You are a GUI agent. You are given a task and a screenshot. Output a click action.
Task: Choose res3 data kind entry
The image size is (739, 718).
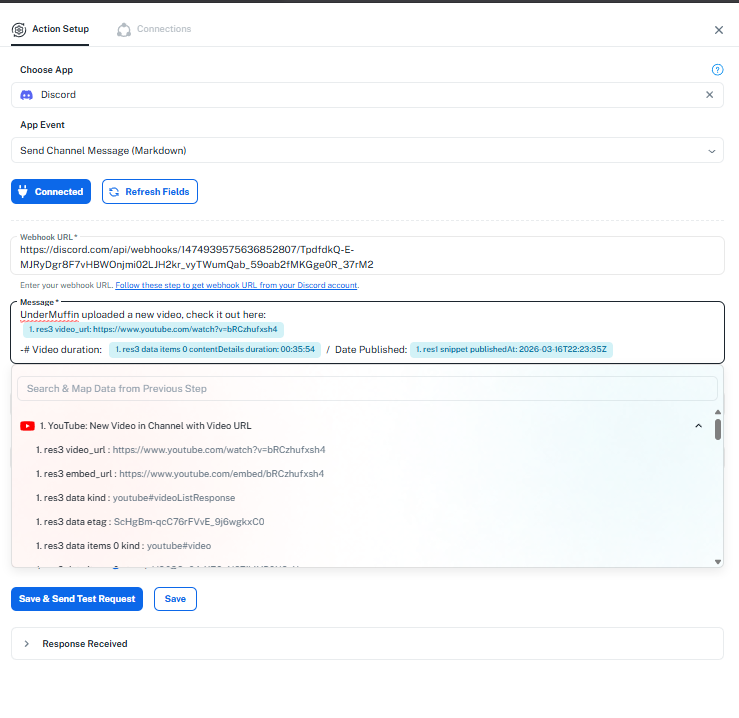(135, 498)
